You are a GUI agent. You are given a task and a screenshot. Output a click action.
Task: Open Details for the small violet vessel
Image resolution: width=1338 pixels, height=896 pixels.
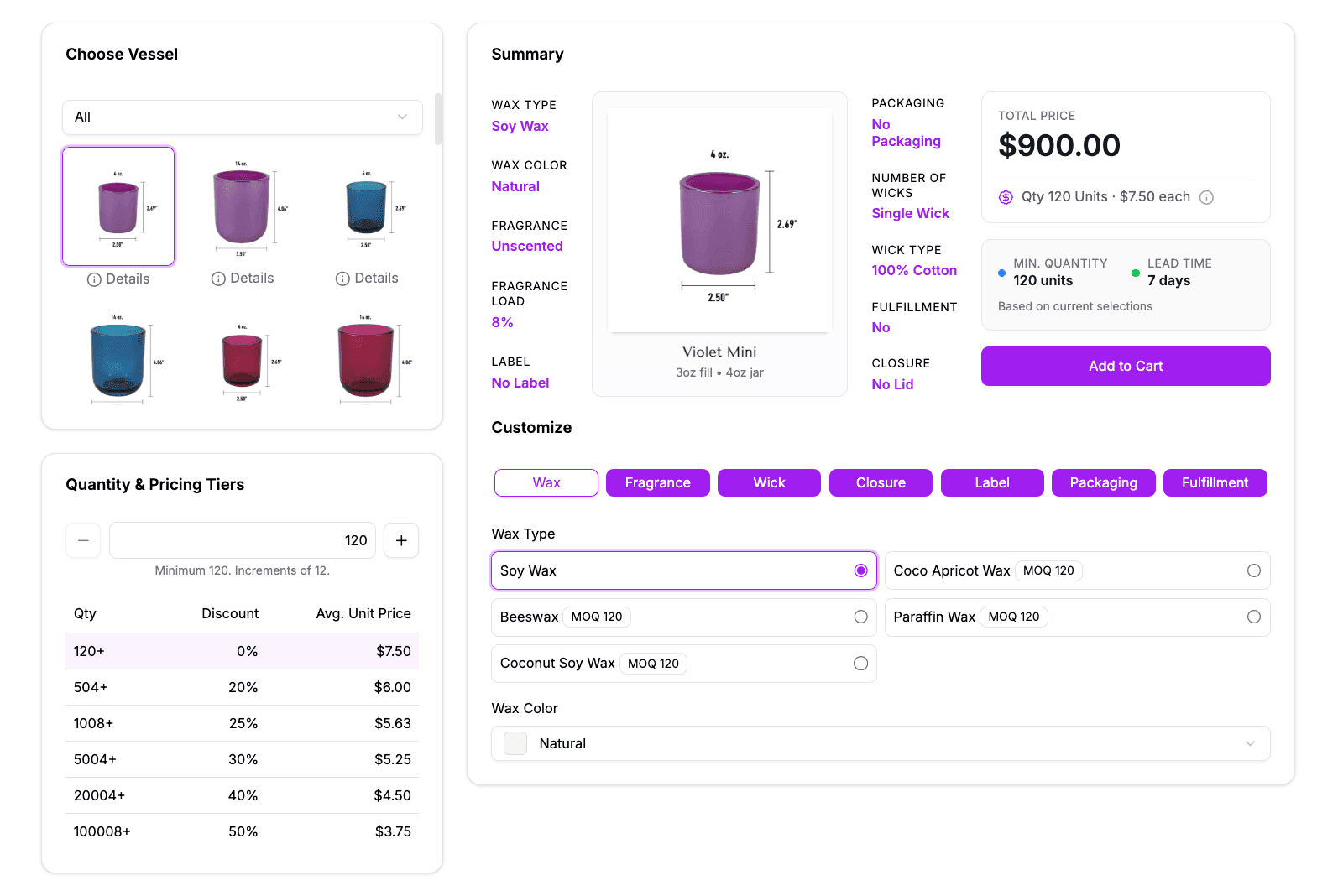pos(118,279)
